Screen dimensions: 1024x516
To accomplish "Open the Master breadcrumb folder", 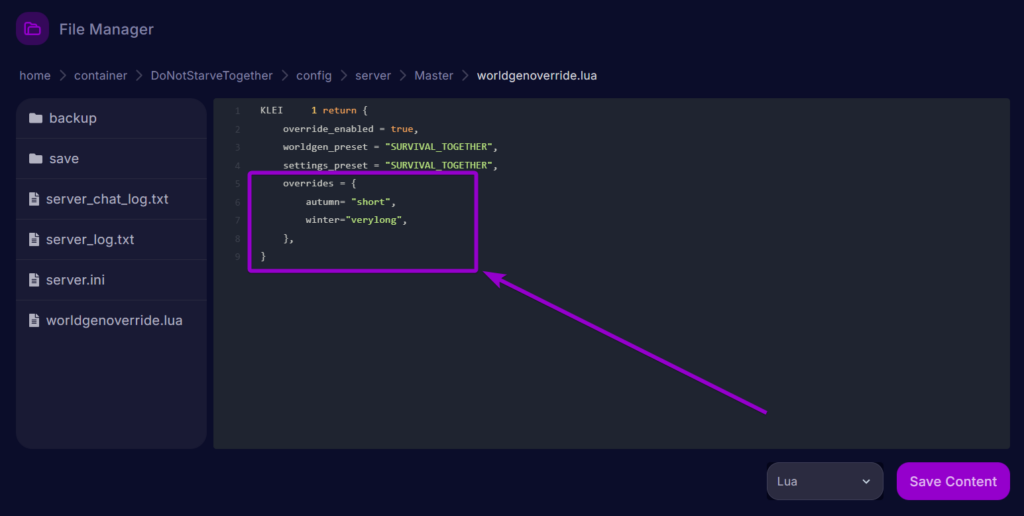I will [433, 76].
